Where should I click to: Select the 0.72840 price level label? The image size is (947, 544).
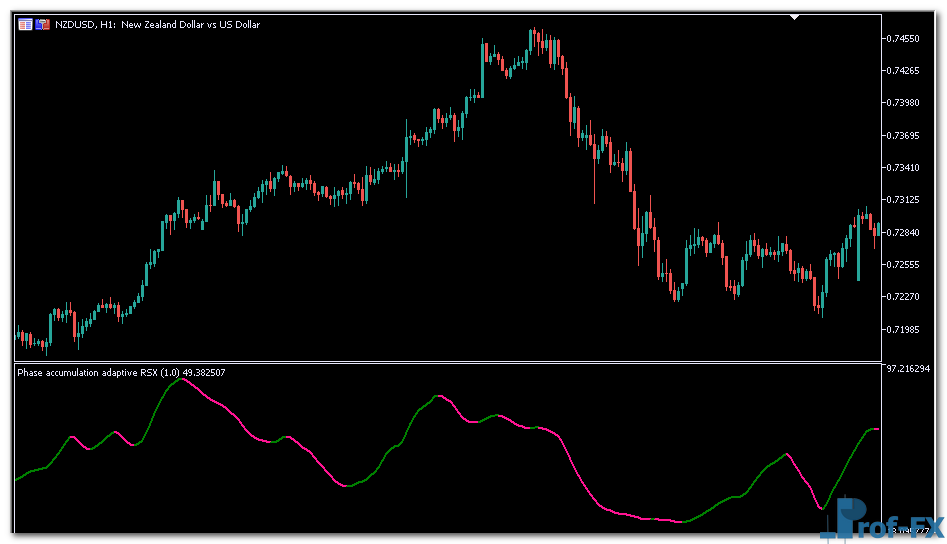(x=904, y=233)
